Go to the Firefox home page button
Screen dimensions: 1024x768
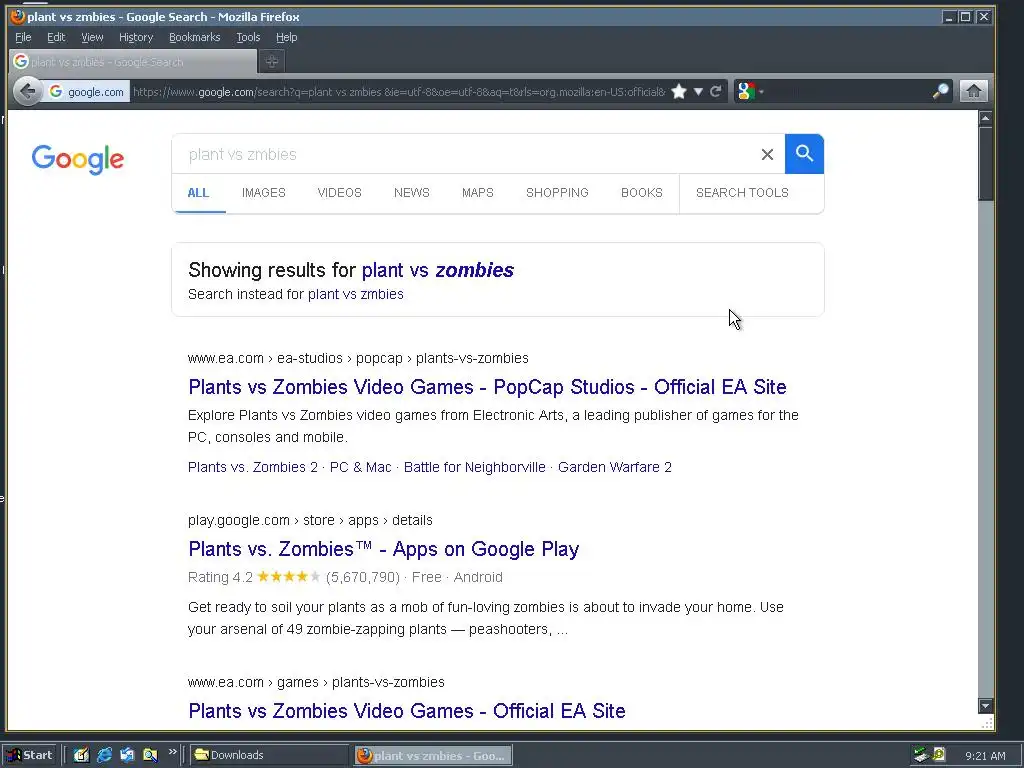point(973,91)
